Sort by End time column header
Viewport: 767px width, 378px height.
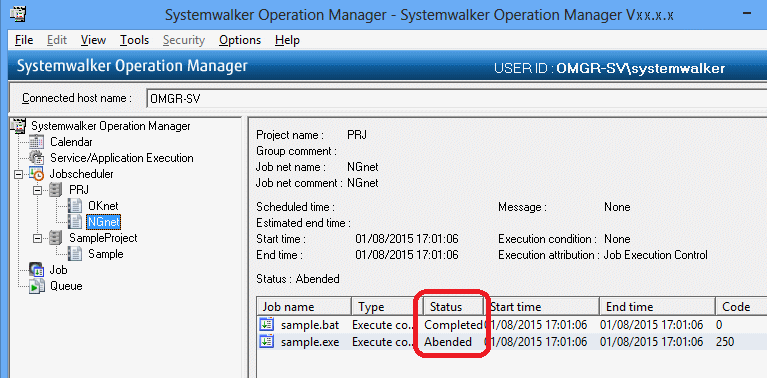657,307
